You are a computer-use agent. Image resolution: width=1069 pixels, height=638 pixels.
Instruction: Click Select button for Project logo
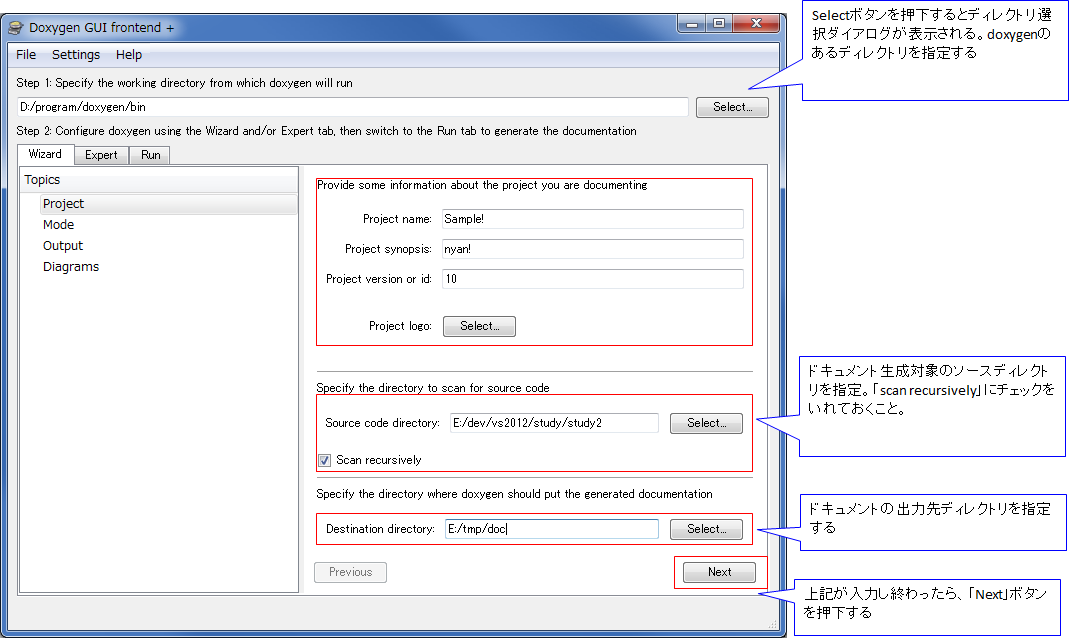[479, 326]
